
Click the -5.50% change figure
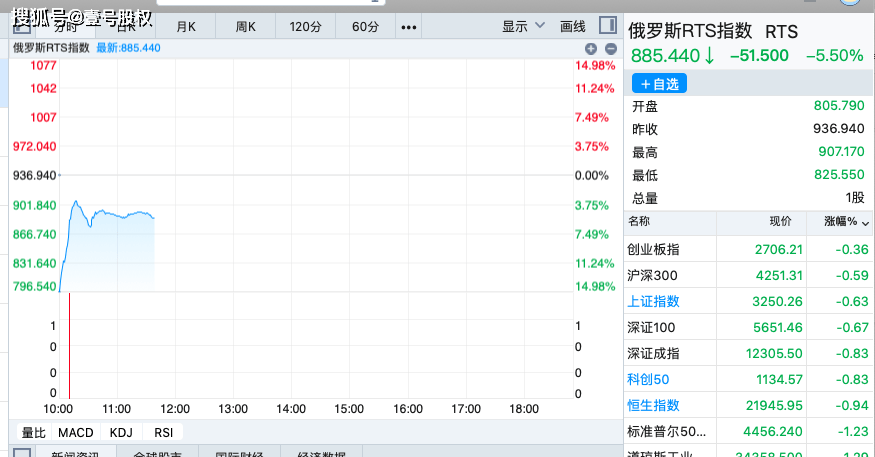(x=834, y=56)
